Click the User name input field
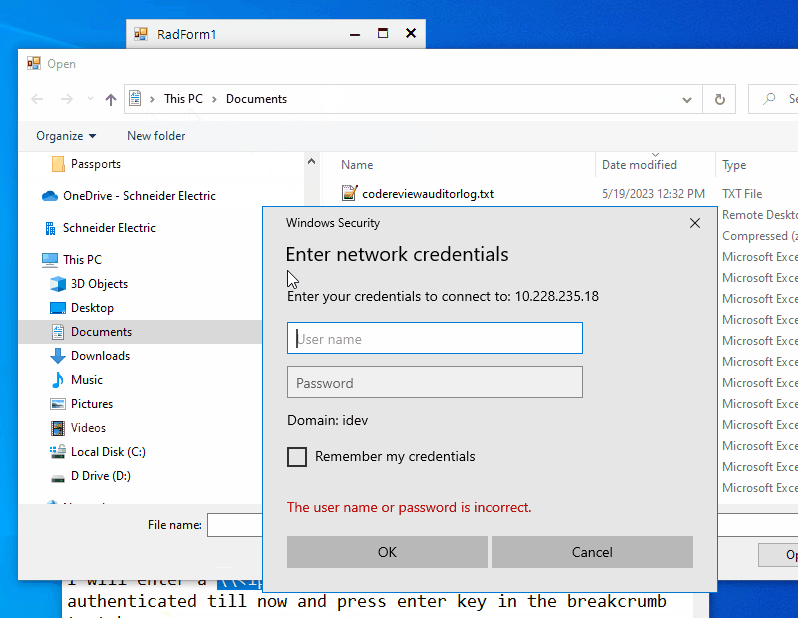Image resolution: width=798 pixels, height=618 pixels. (x=434, y=339)
